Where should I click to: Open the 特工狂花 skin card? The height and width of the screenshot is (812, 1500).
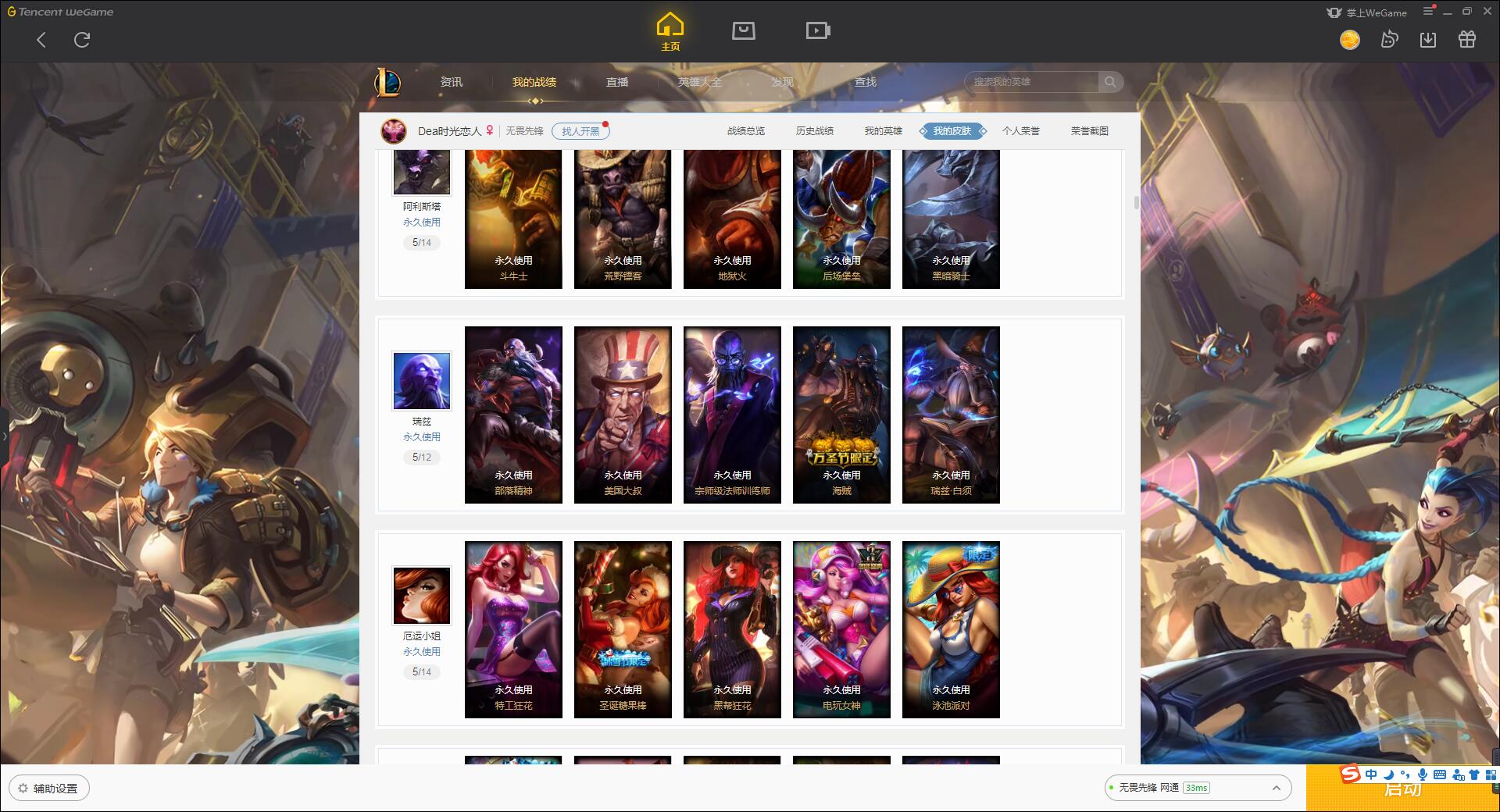pos(513,629)
